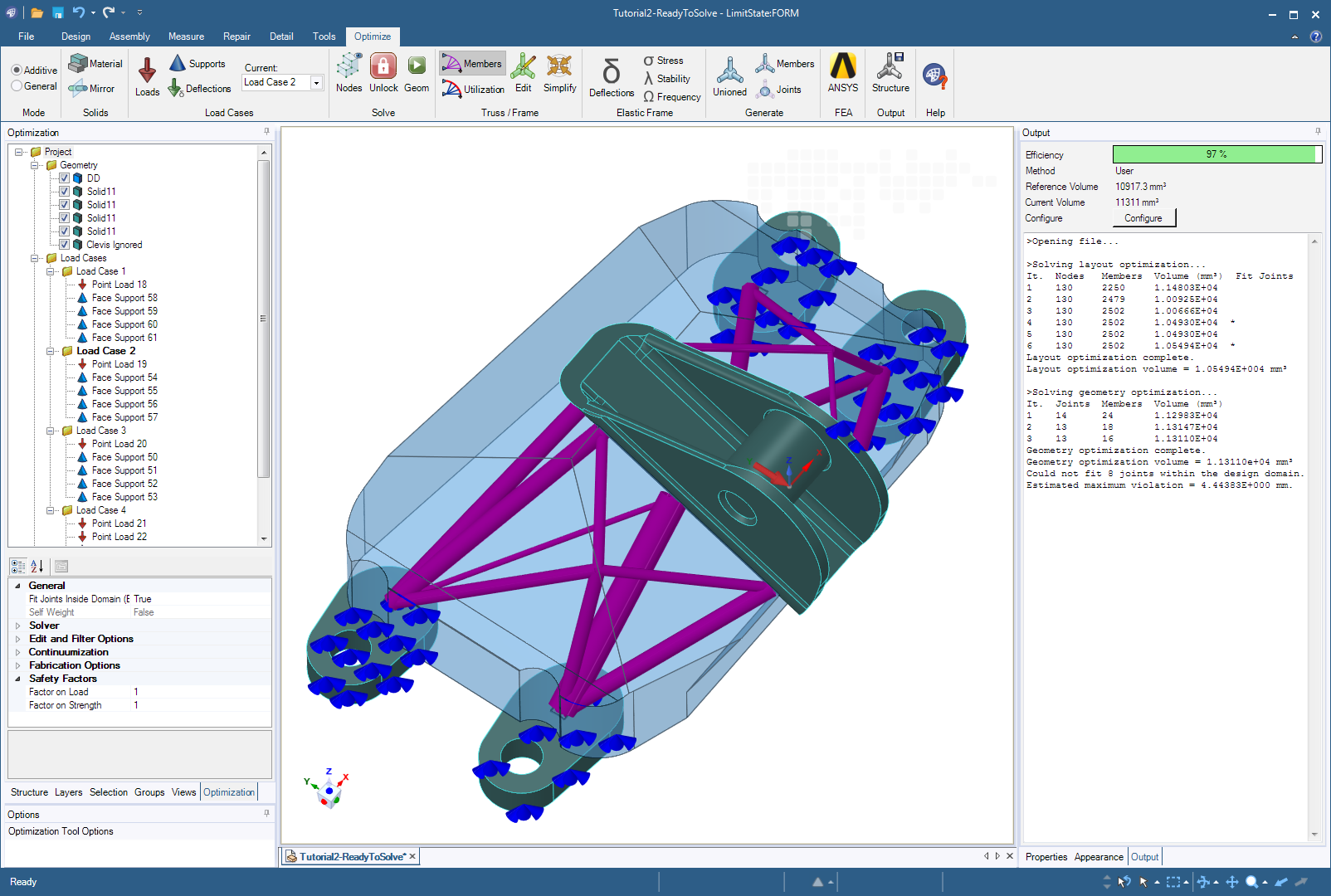Image resolution: width=1331 pixels, height=896 pixels.
Task: Collapse the Project tree node
Action: coord(19,152)
